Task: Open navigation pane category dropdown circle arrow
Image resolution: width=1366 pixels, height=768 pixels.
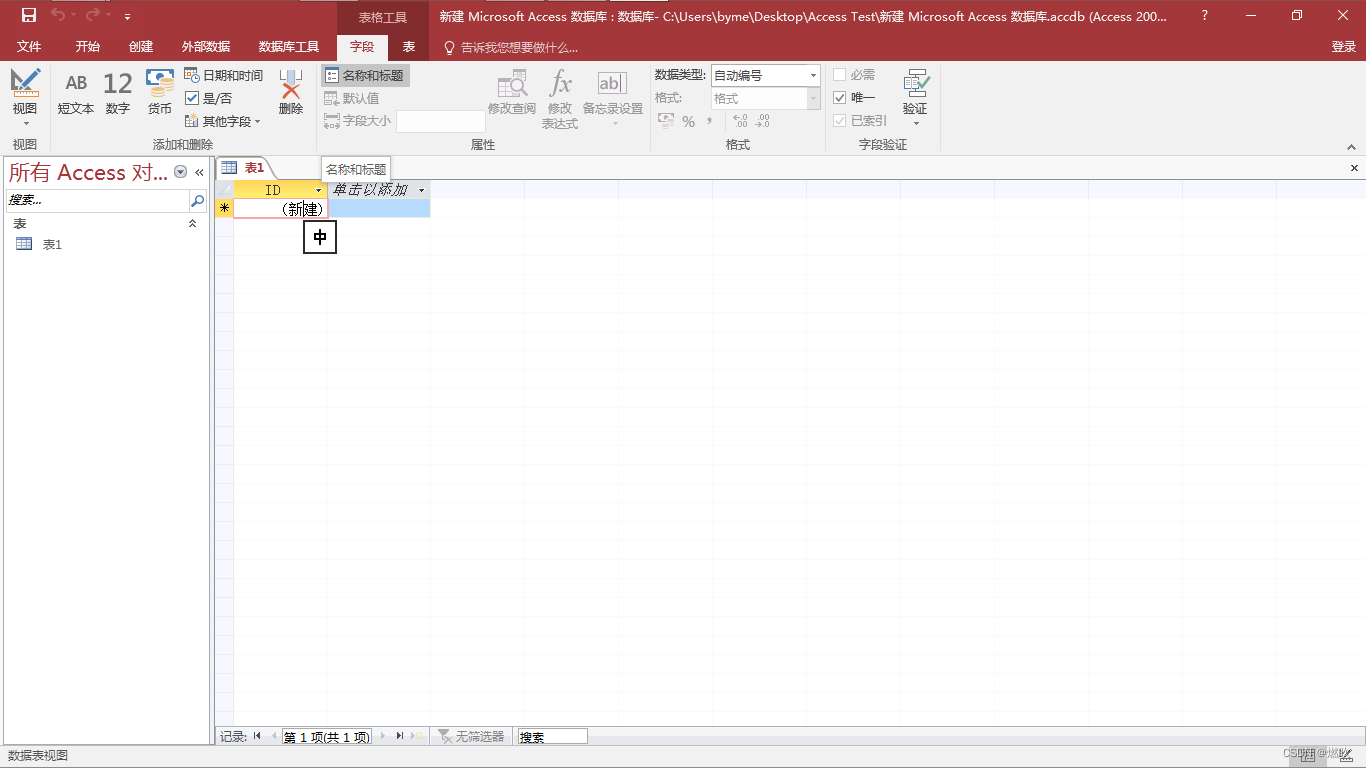Action: coord(181,172)
